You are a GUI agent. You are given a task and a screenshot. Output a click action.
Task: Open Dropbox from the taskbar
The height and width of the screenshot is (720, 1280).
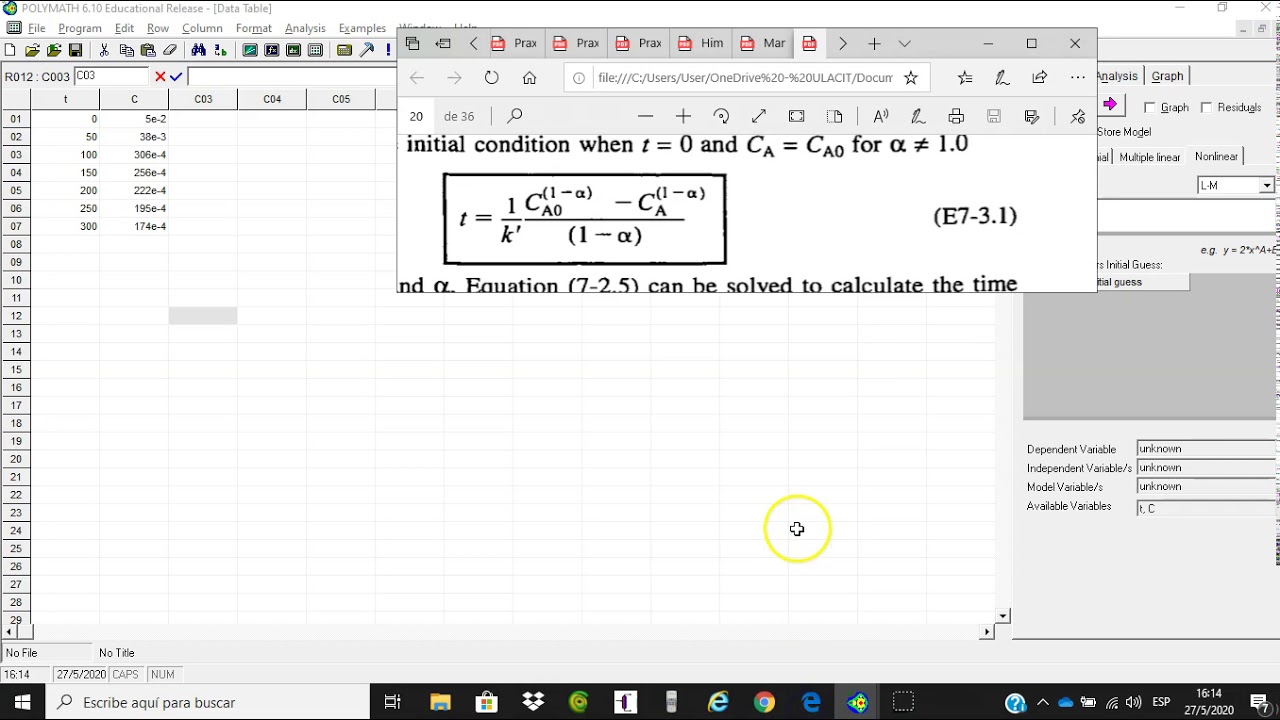pos(533,702)
